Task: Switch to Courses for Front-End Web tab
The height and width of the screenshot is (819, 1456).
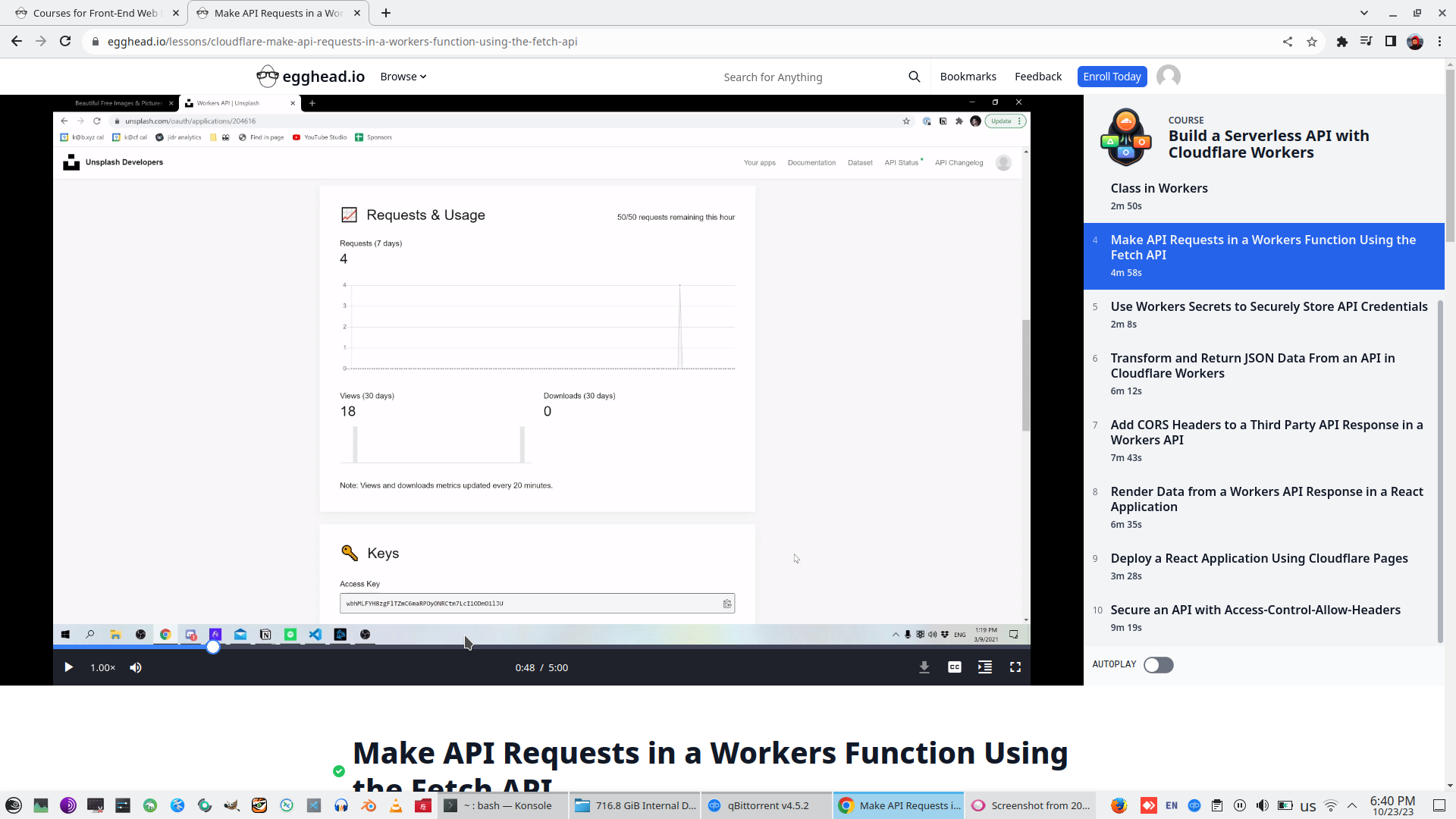Action: [95, 13]
